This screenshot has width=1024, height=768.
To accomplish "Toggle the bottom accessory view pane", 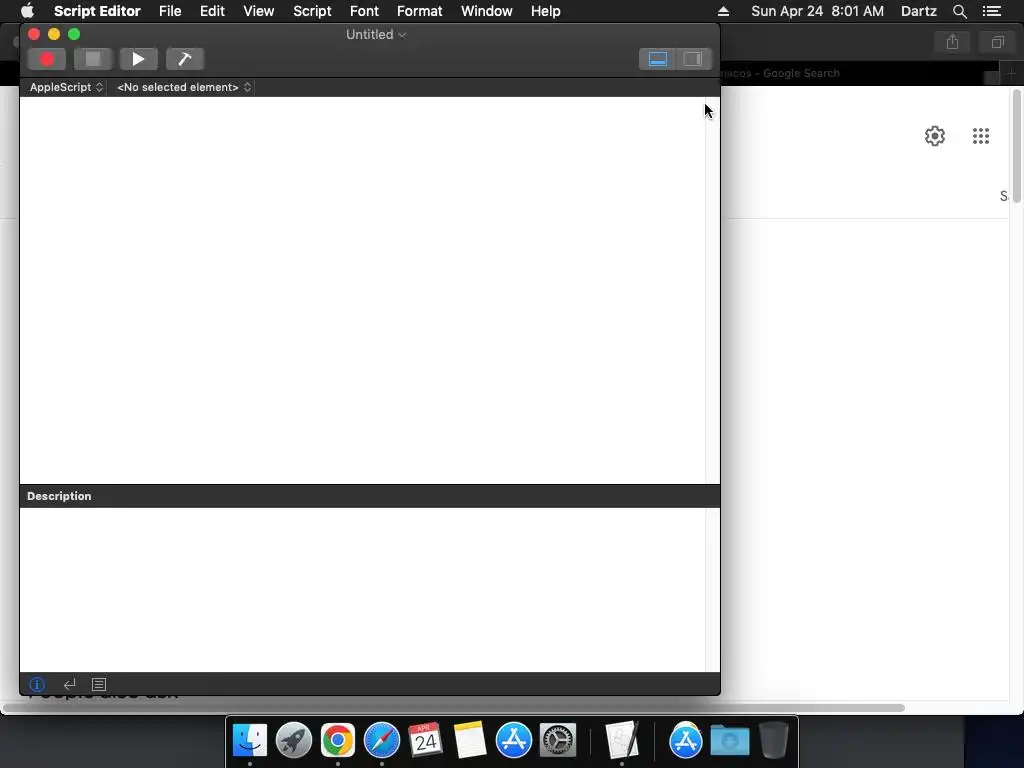I will 657,59.
